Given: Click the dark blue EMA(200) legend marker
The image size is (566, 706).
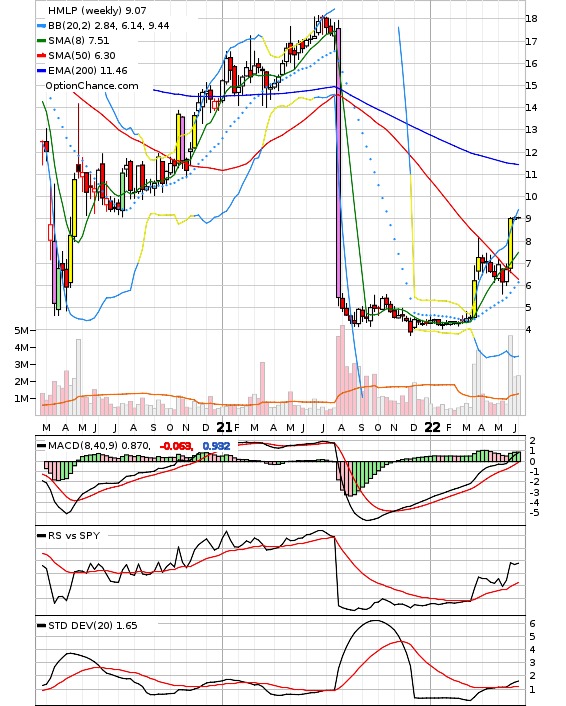Looking at the screenshot, I should pos(41,71).
